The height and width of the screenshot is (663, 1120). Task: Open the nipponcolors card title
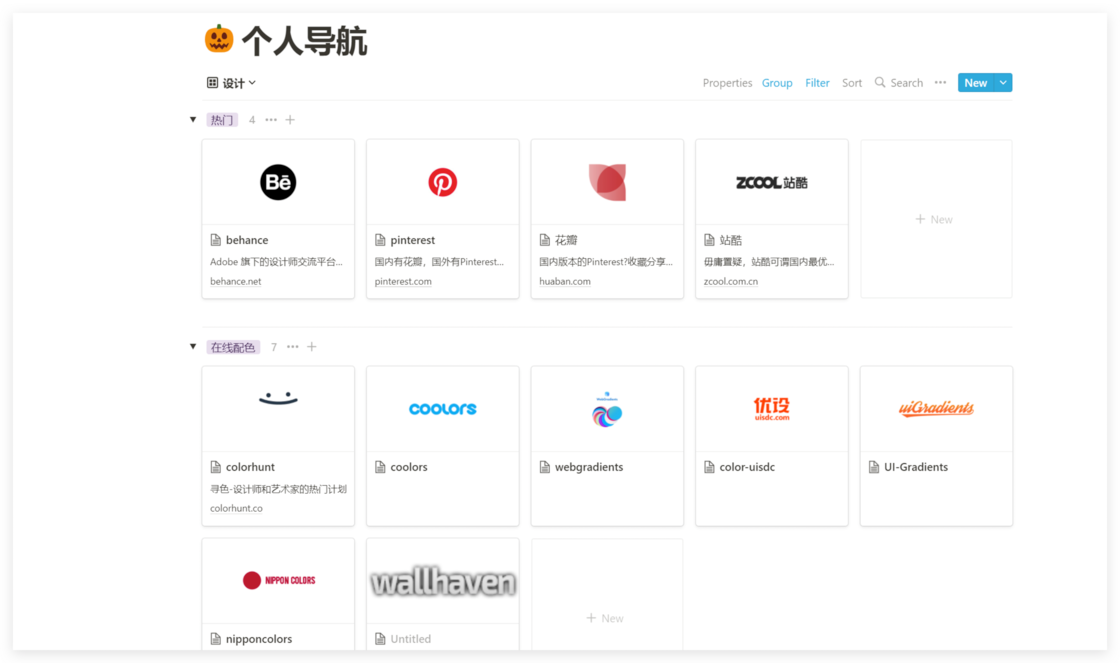(259, 639)
